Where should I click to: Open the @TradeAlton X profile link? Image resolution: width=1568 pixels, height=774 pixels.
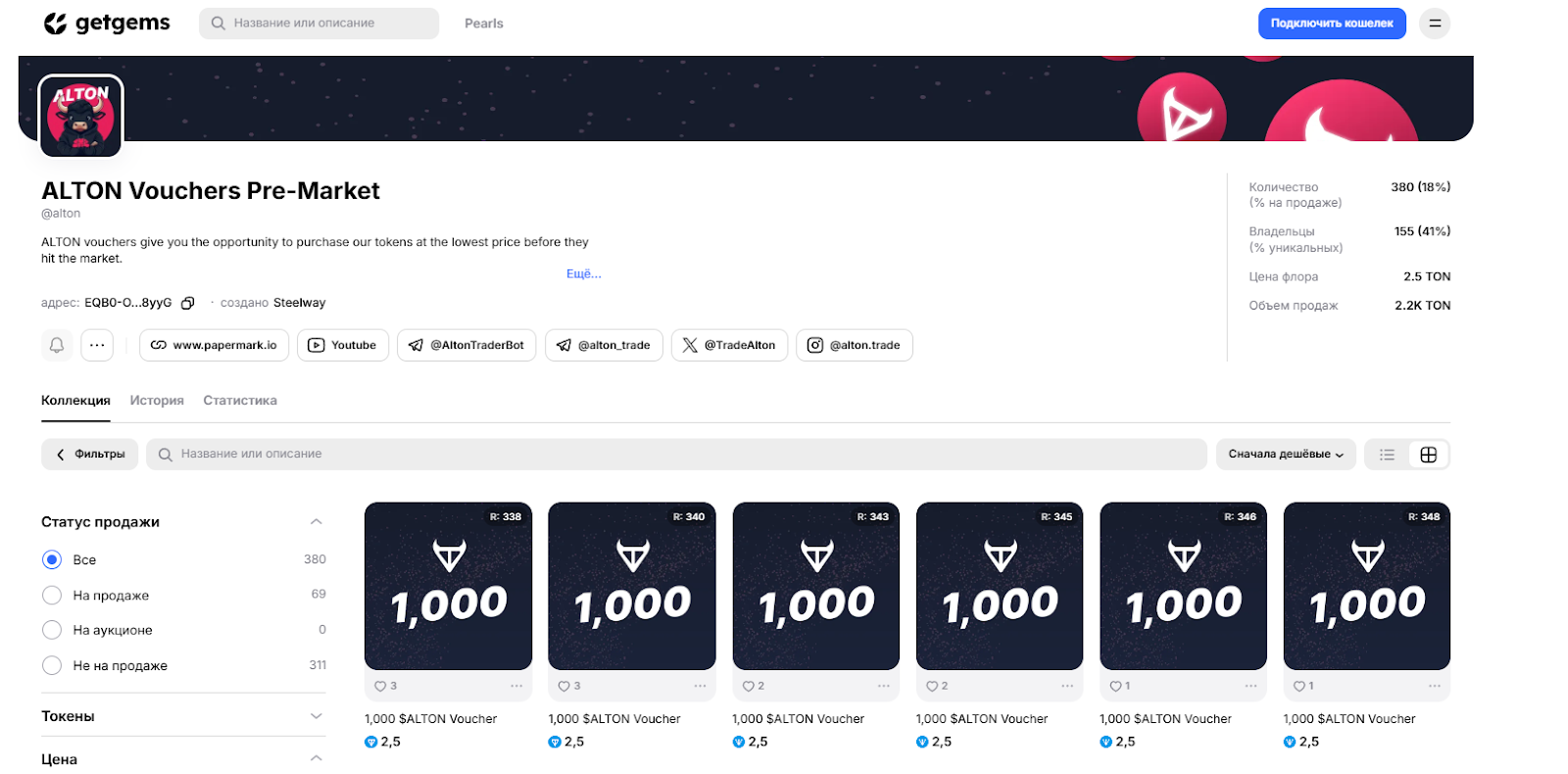coord(729,345)
